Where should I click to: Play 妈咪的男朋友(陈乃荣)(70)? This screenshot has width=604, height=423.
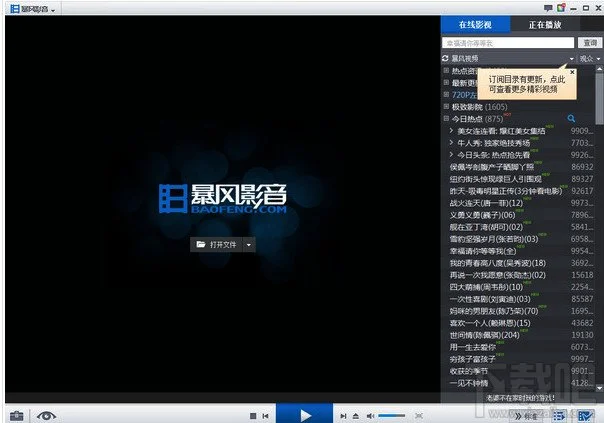click(494, 311)
